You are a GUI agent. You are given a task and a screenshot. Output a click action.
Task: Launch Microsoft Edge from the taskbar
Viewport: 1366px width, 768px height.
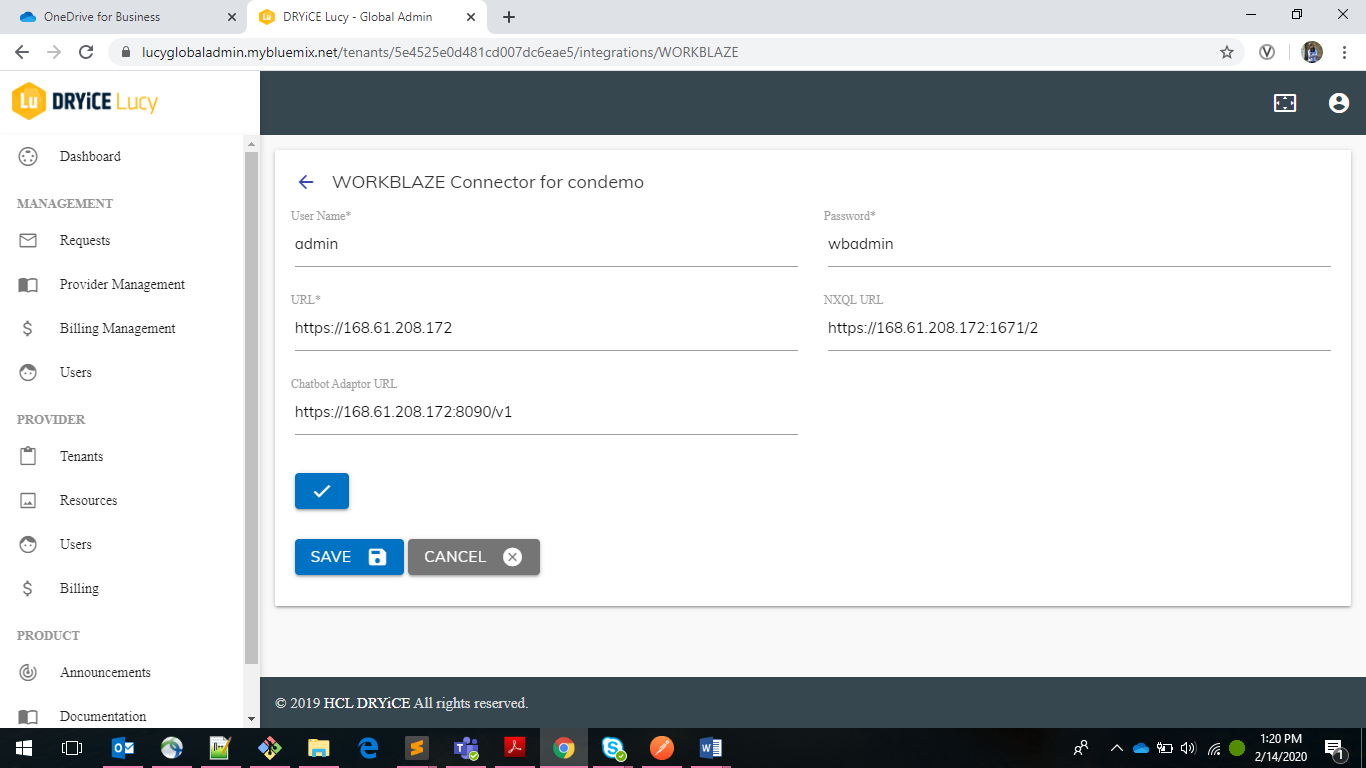(x=368, y=747)
